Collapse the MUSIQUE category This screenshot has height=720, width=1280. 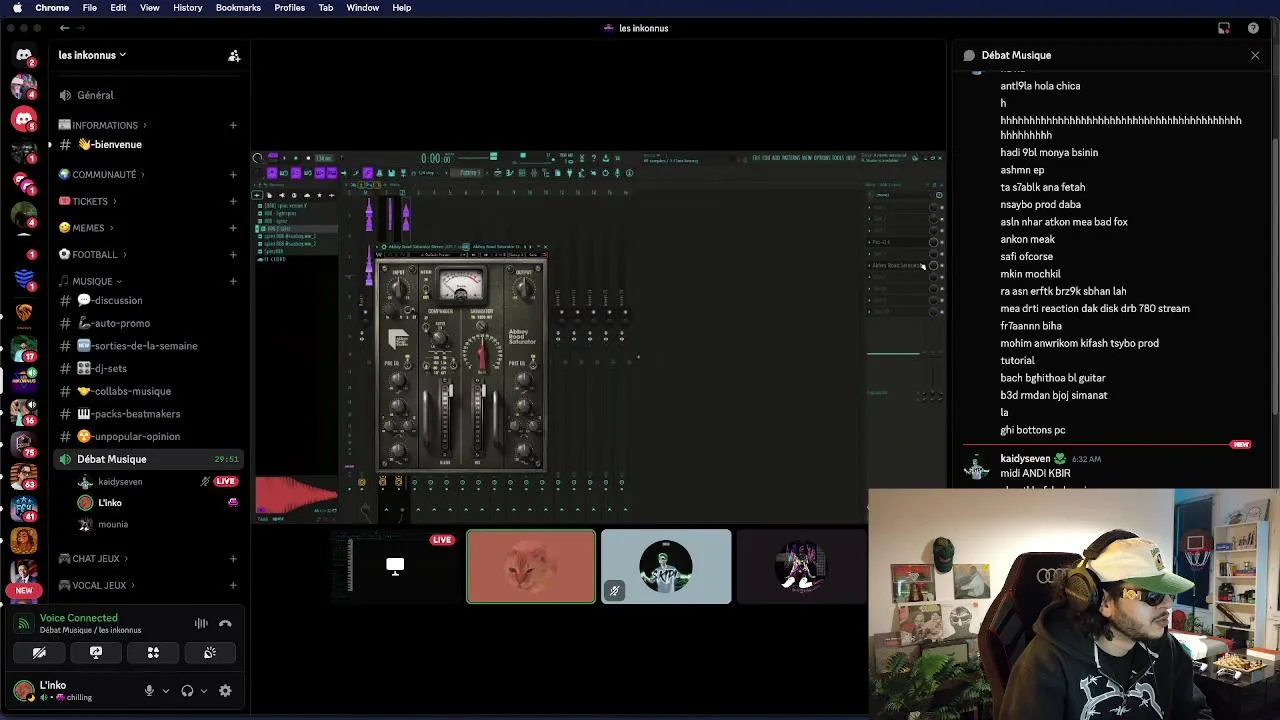91,281
